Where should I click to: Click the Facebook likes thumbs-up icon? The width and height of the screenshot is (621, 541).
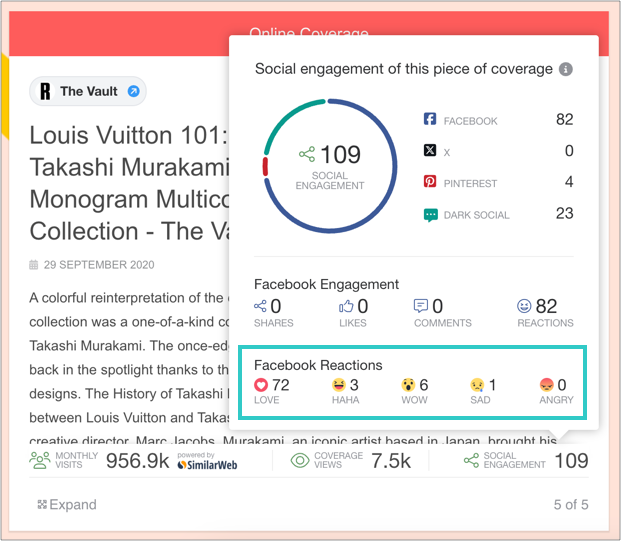[347, 306]
